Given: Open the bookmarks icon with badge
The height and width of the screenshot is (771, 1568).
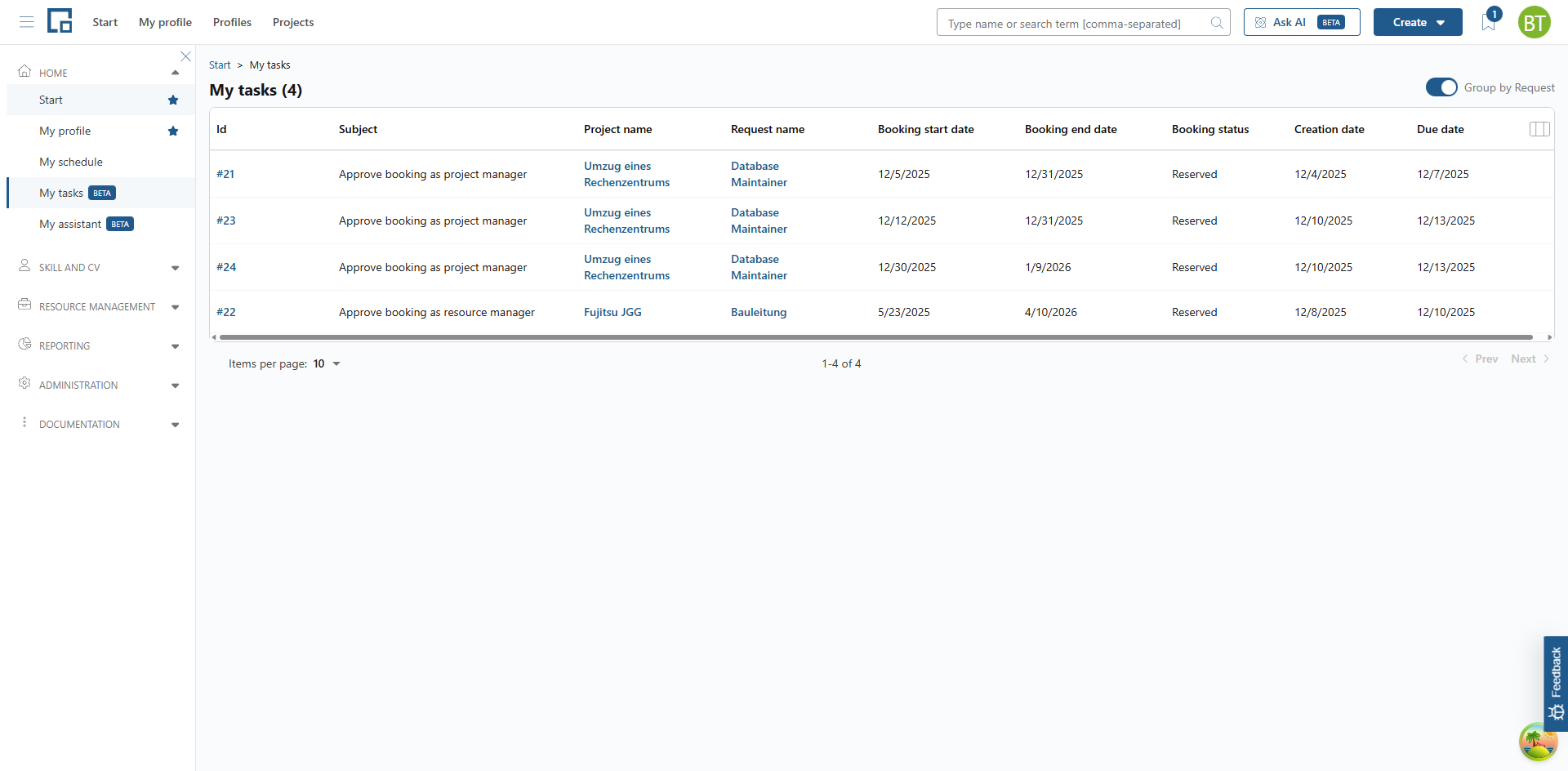Looking at the screenshot, I should (1489, 21).
